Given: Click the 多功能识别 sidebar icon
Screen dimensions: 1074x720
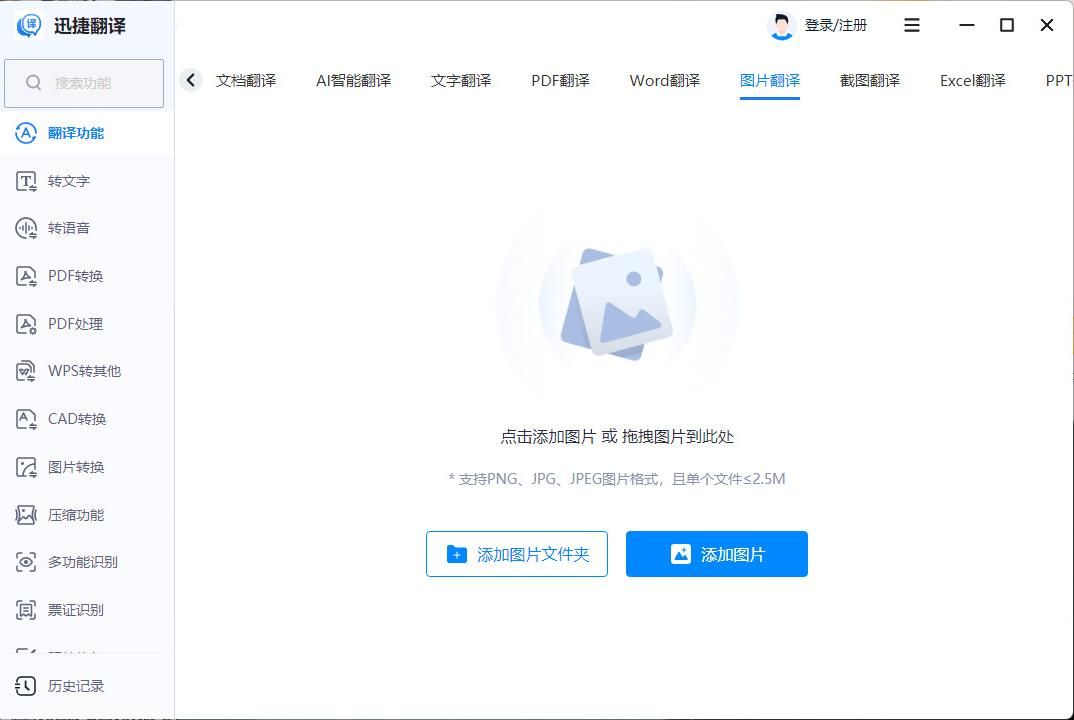Looking at the screenshot, I should (26, 562).
